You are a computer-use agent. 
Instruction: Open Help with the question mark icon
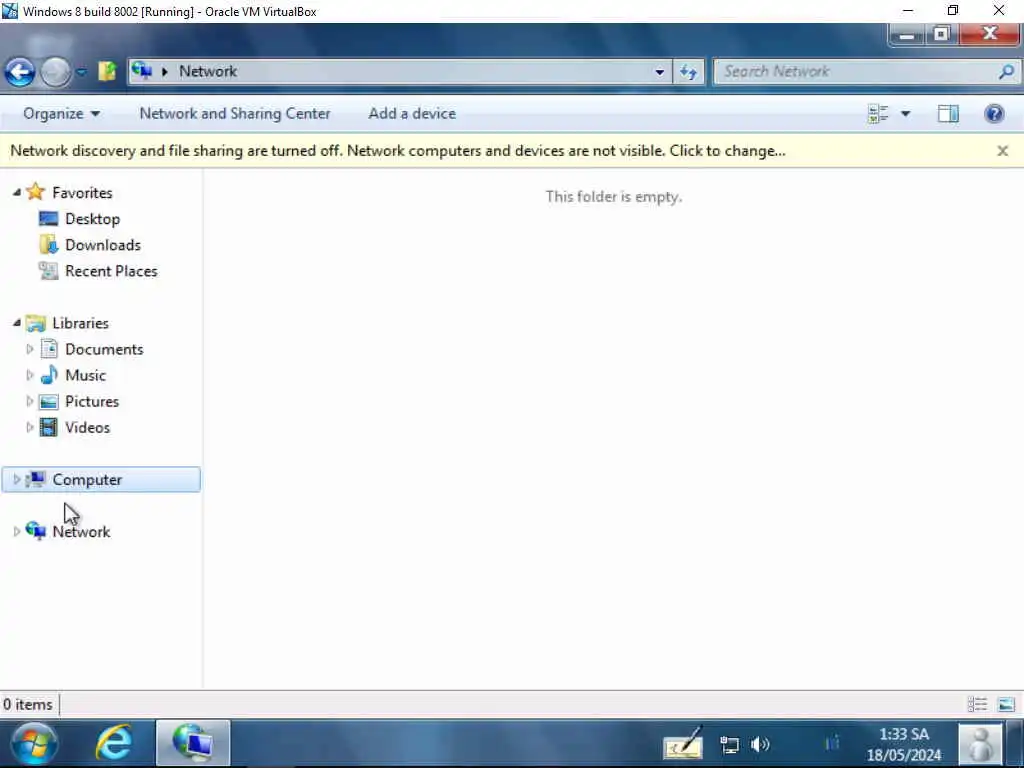994,114
